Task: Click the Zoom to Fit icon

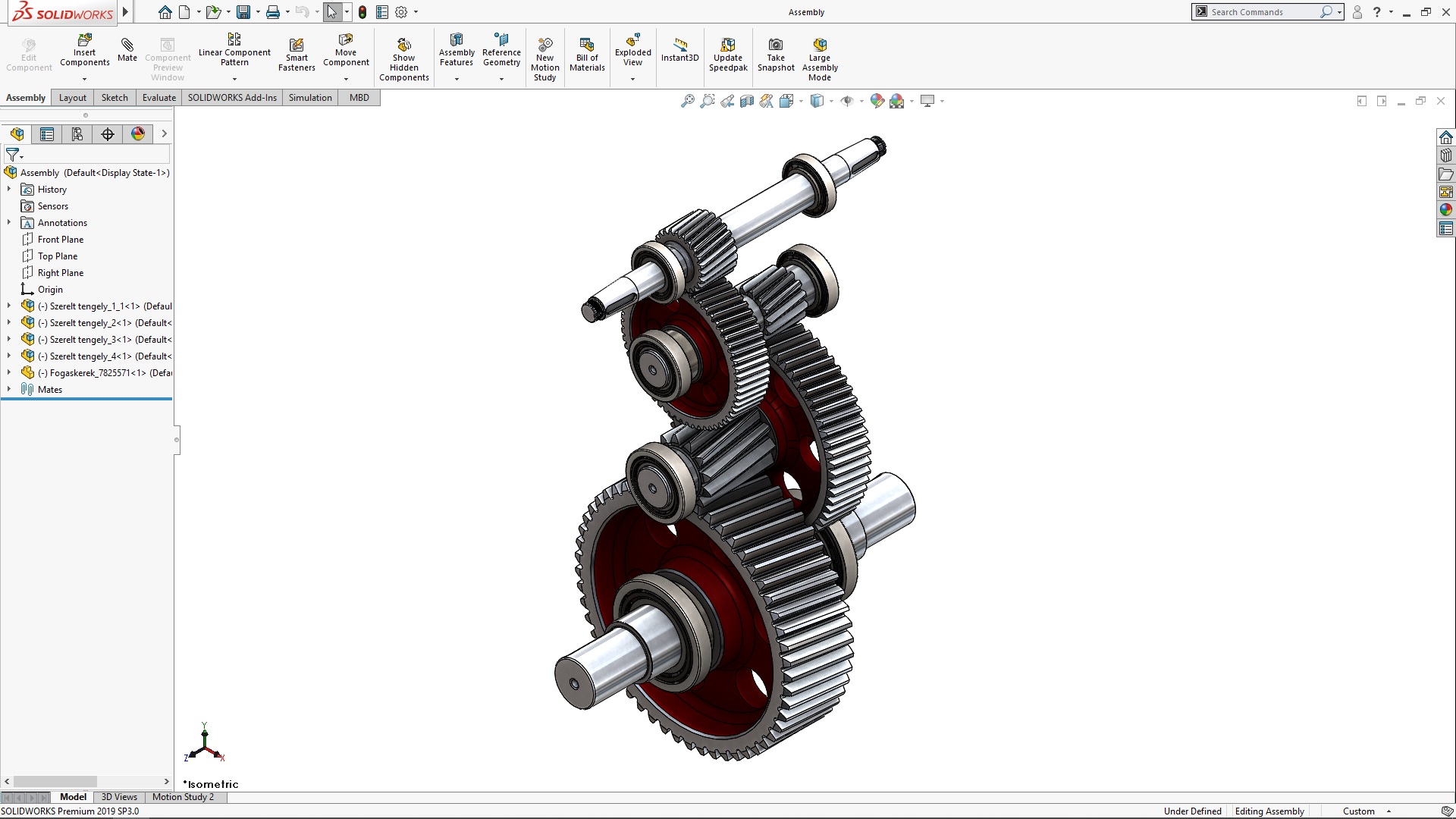Action: click(687, 101)
